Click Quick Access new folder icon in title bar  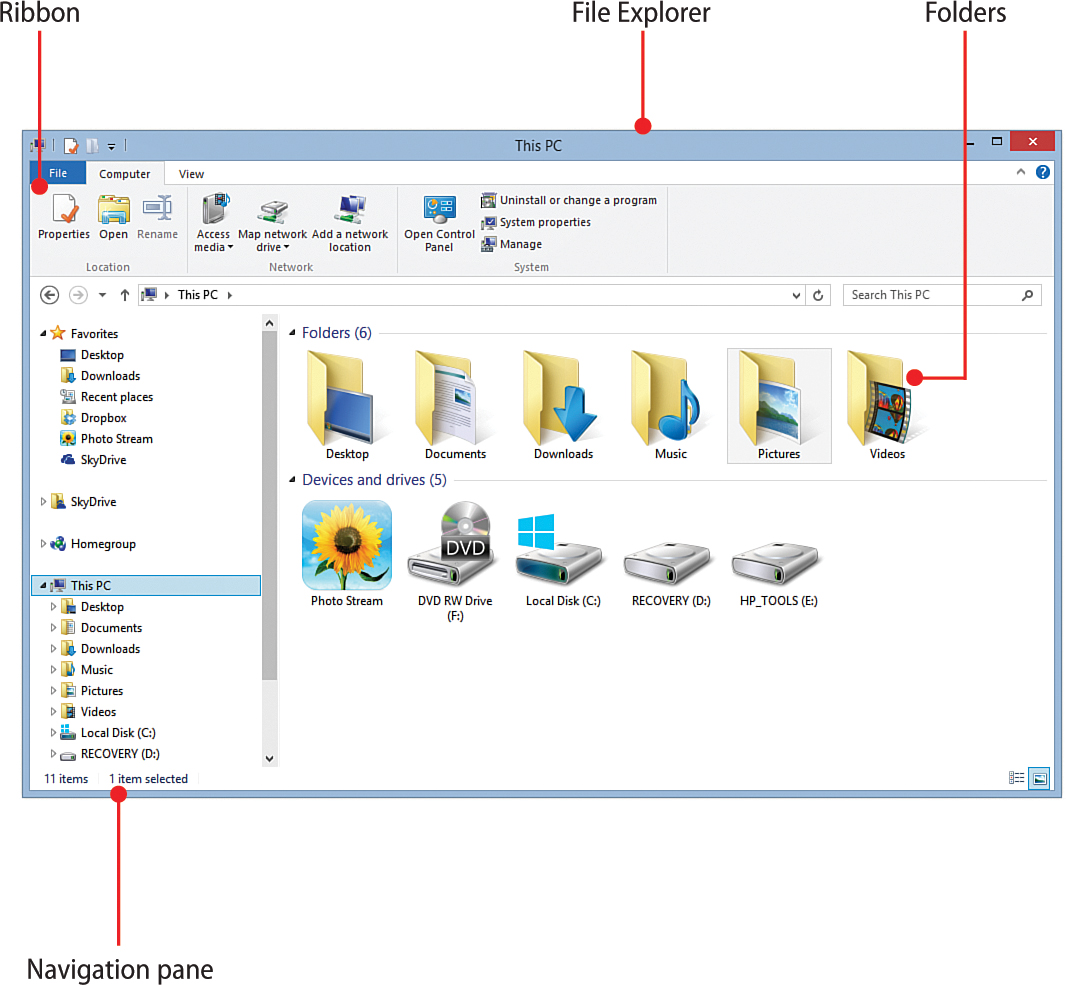[x=92, y=145]
